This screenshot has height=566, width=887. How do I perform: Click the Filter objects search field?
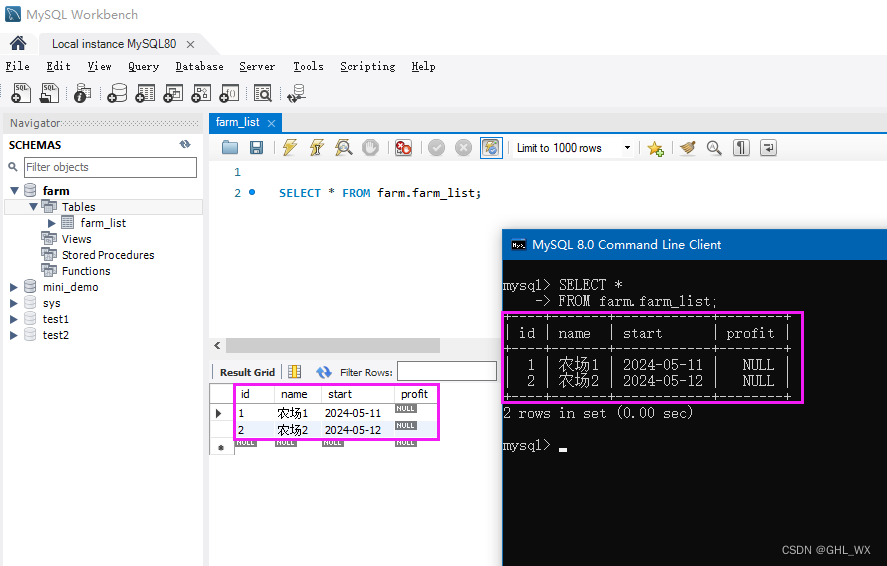pos(110,167)
